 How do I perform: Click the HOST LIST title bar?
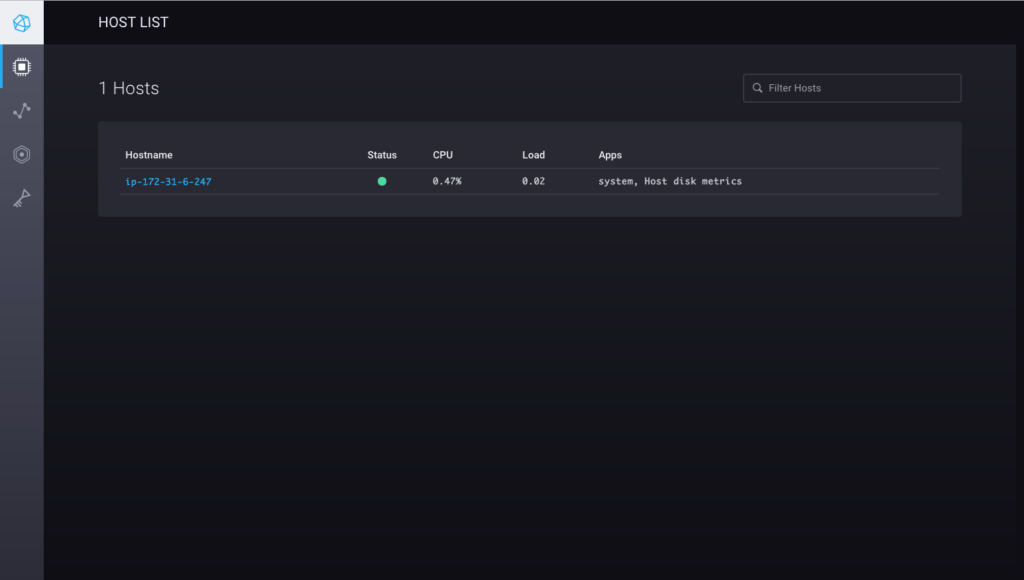tap(133, 21)
